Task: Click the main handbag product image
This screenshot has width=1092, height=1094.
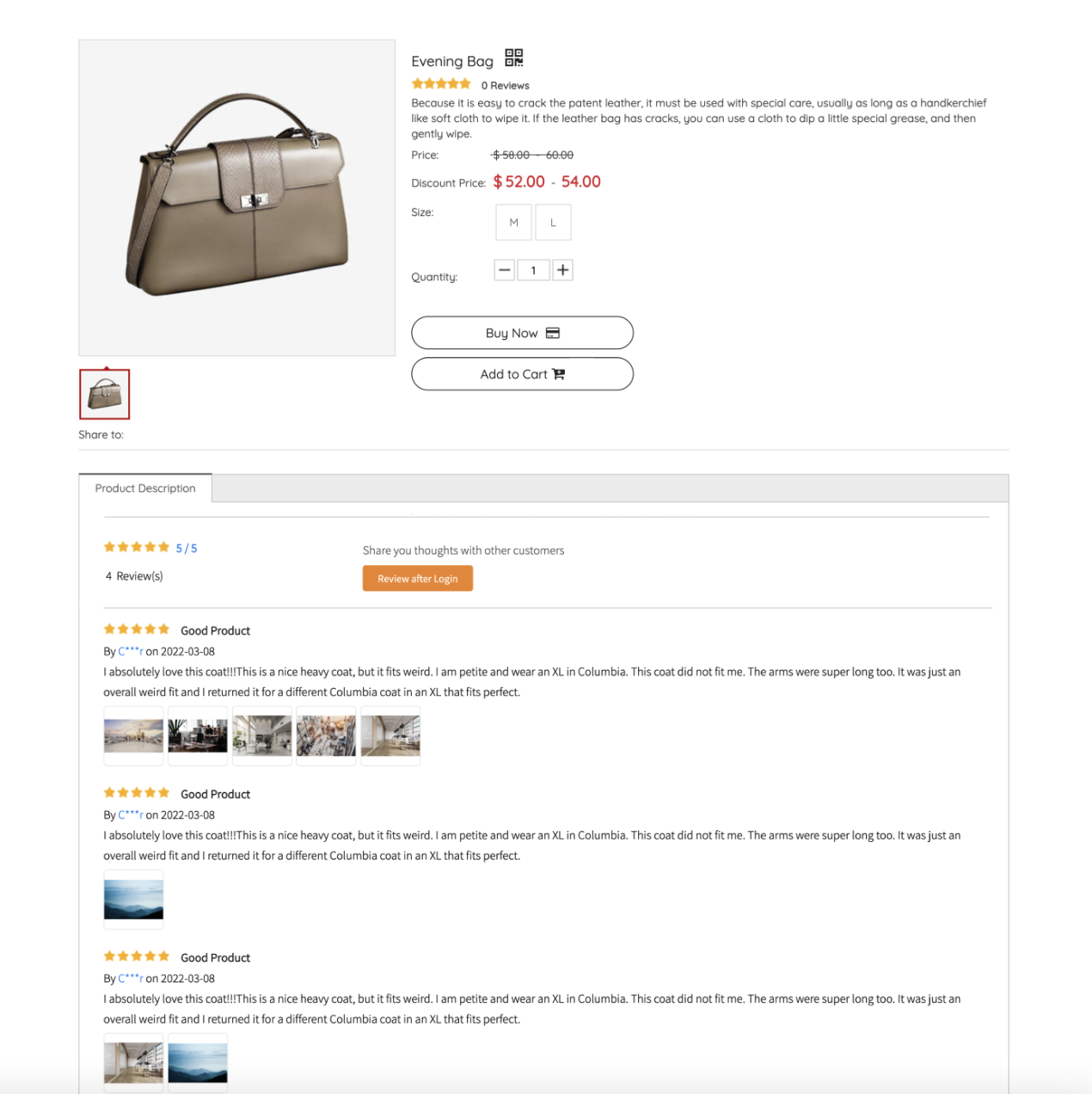Action: pos(237,198)
